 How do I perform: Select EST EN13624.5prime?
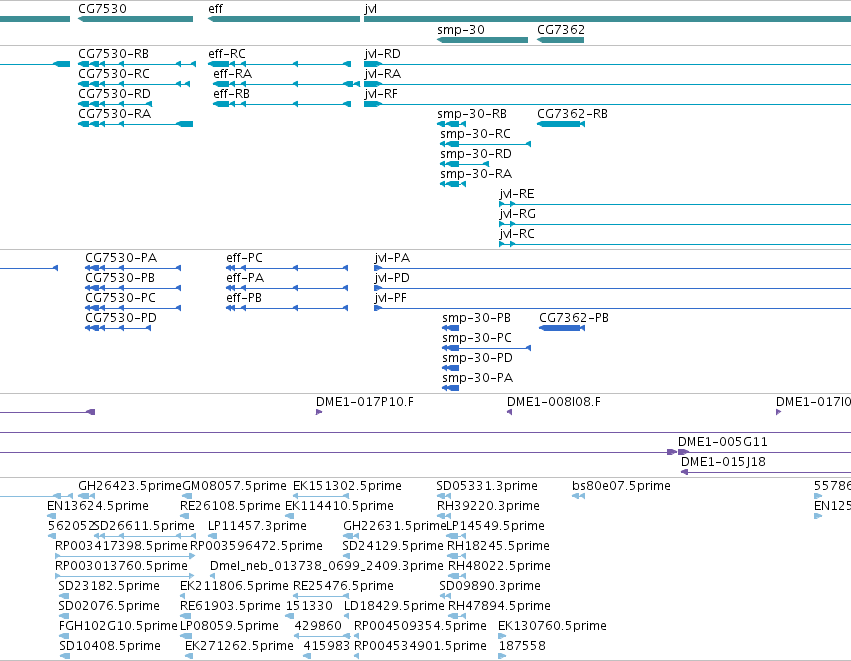coord(52,516)
